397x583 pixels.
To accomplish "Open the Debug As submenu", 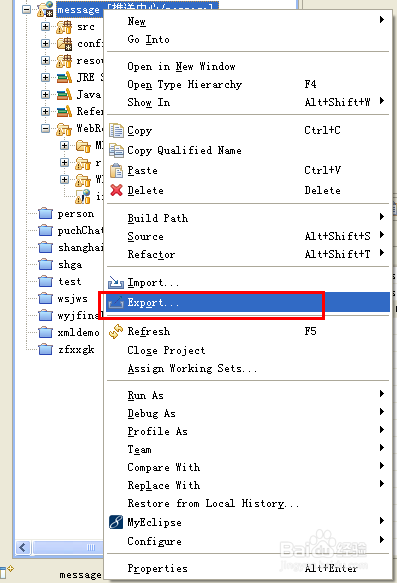I will (248, 413).
